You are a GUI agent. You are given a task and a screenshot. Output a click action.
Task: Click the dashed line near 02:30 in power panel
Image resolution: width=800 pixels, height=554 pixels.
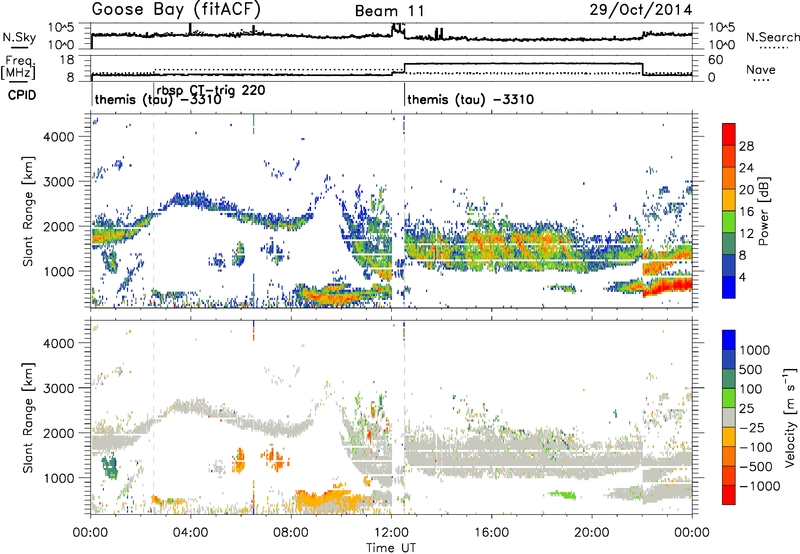(154, 211)
